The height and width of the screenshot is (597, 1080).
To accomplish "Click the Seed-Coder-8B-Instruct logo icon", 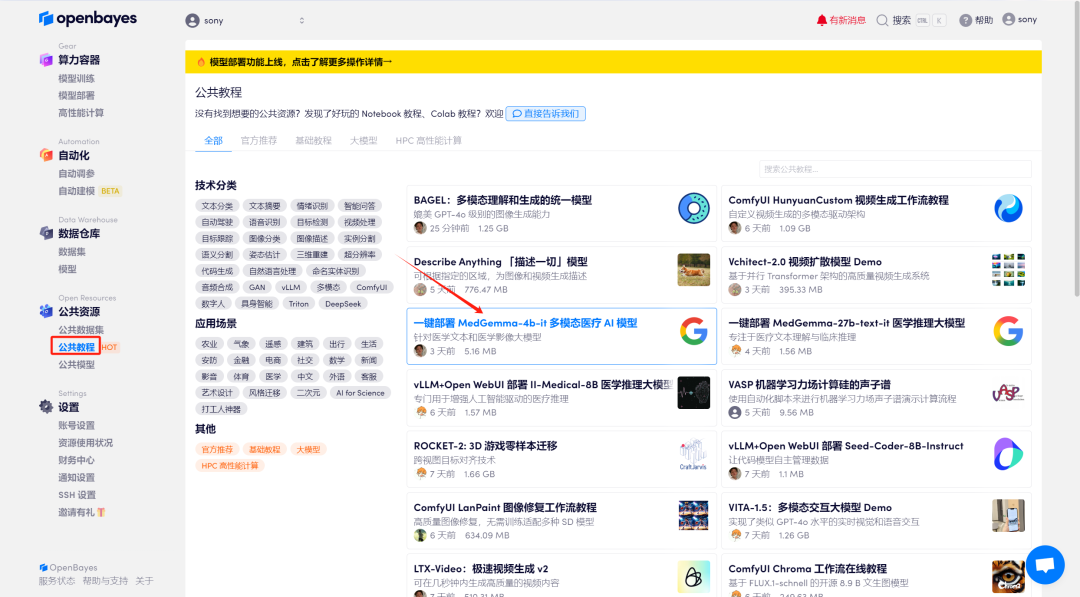I will [1008, 454].
